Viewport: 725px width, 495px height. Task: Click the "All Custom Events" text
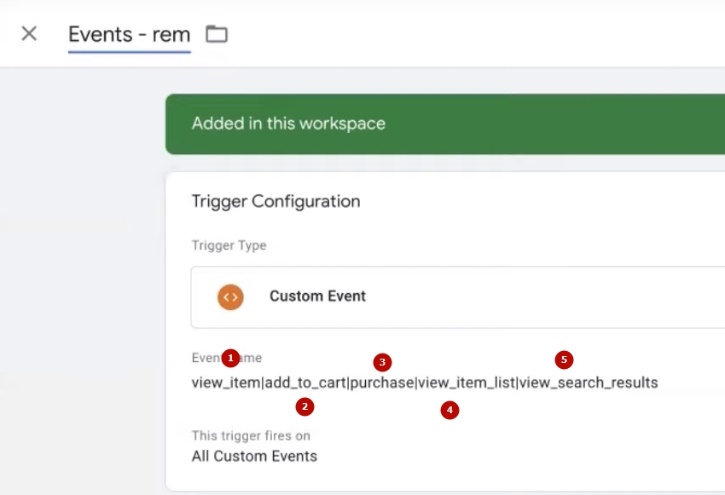pos(254,456)
